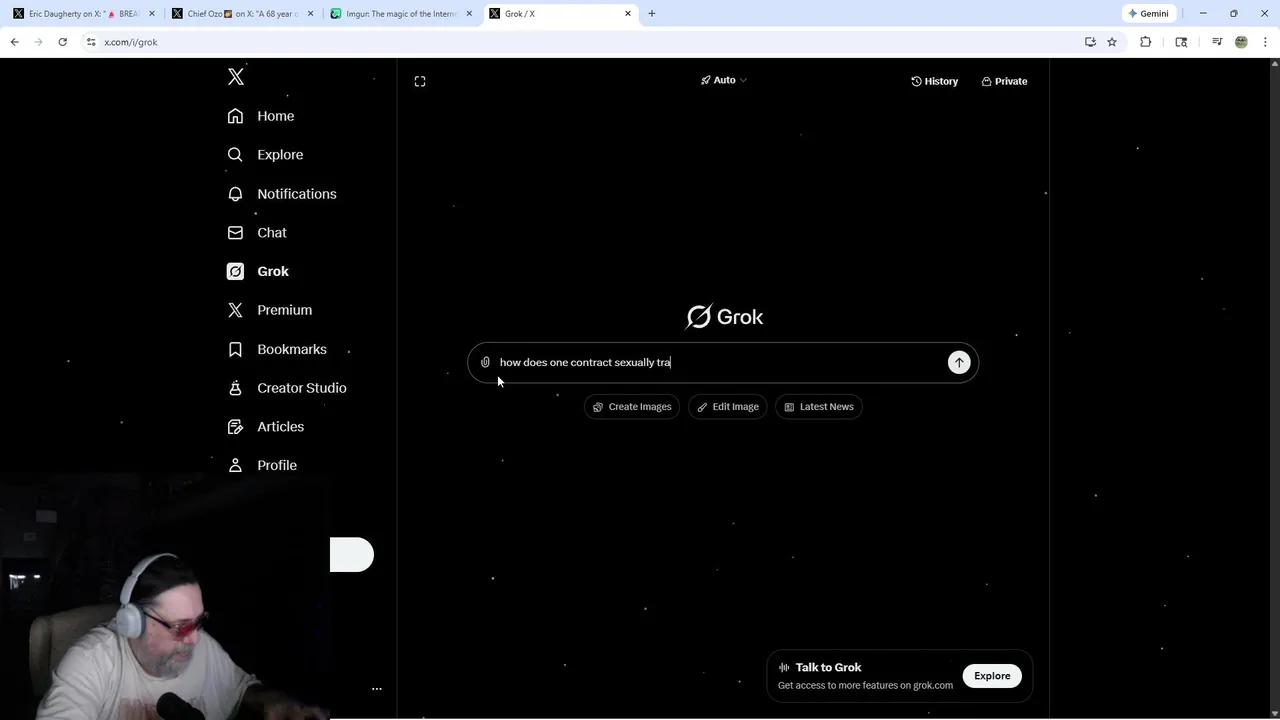Click Explore in Talk to Grok banner

click(x=992, y=676)
